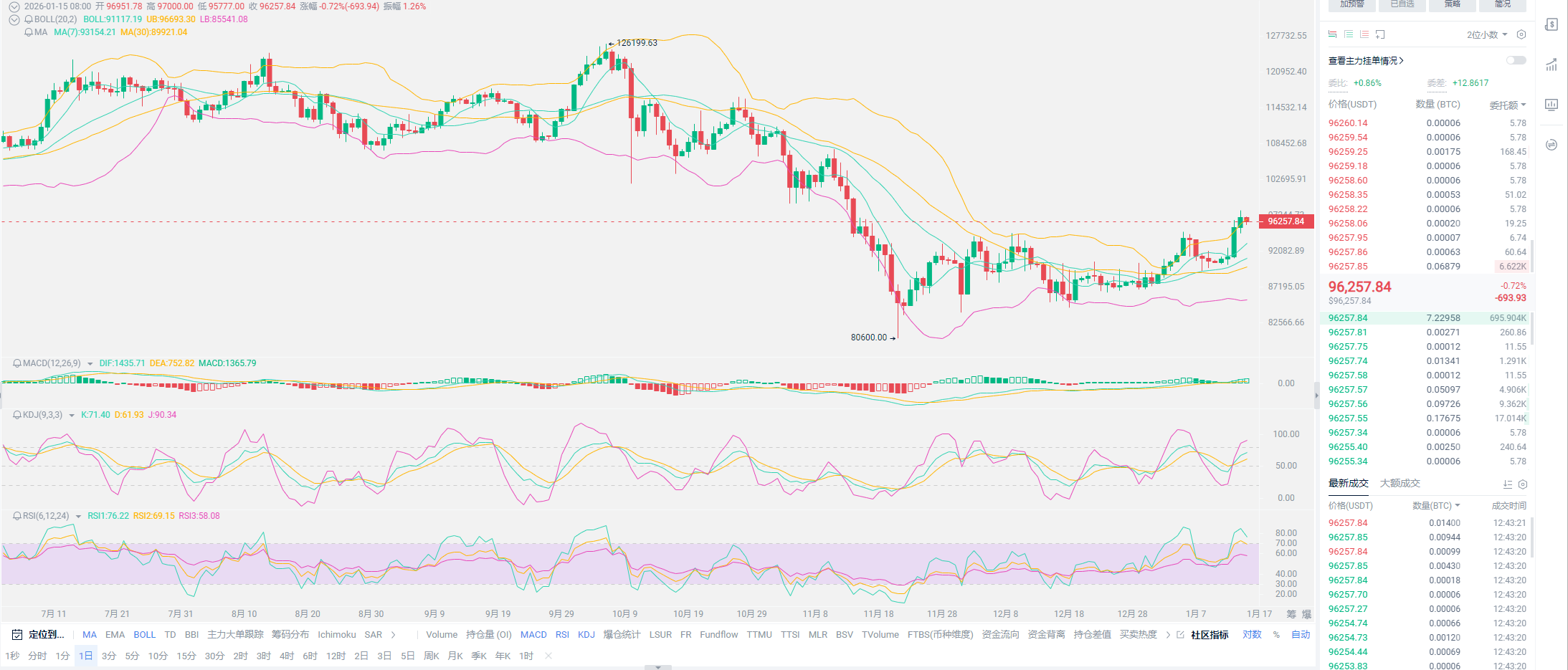Open order book hexagon settings icon
Screen dimensions: 1568x670
[1521, 34]
